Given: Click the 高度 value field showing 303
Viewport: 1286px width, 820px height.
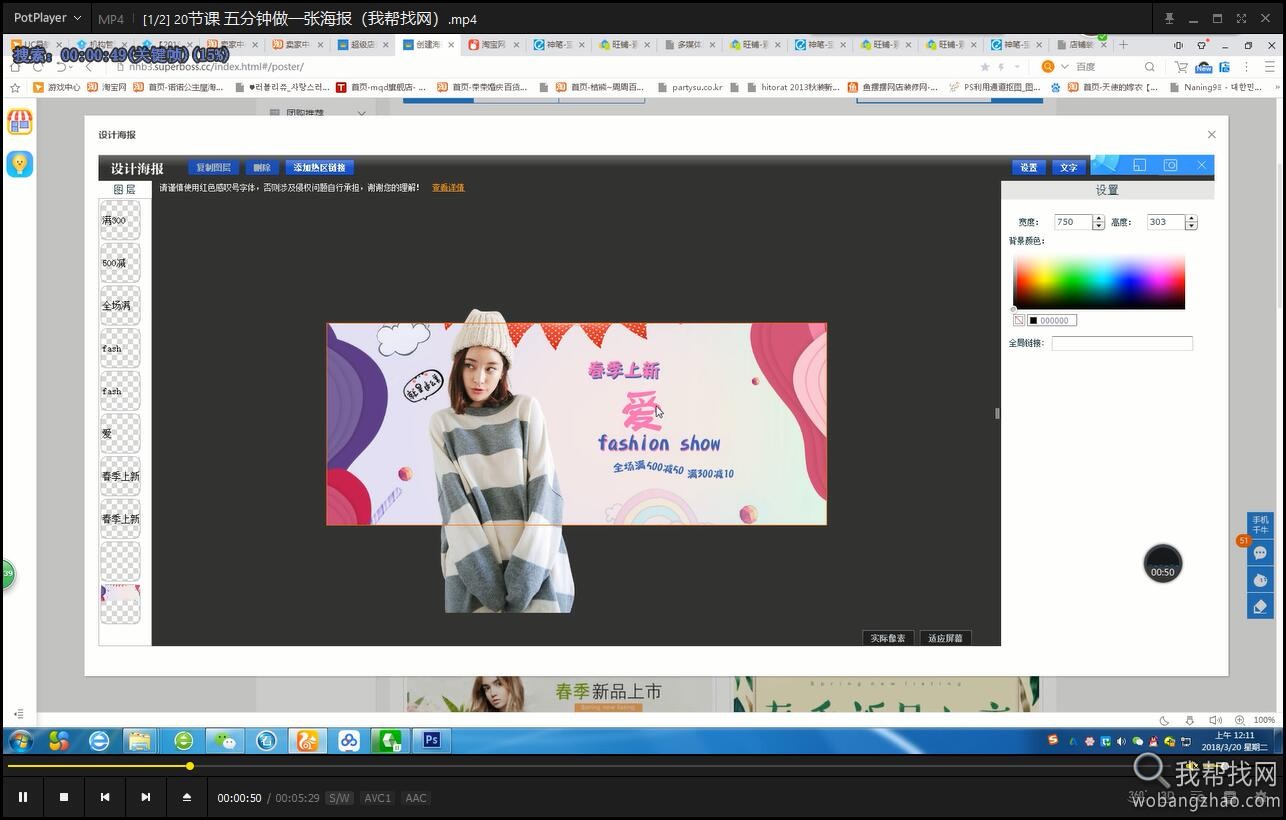Looking at the screenshot, I should point(1165,222).
